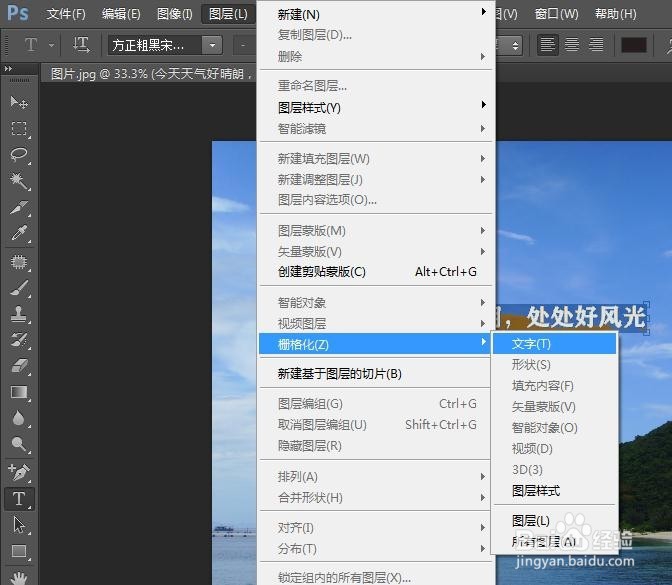Select the Rectangular Marquee tool
The height and width of the screenshot is (585, 672).
(x=19, y=129)
